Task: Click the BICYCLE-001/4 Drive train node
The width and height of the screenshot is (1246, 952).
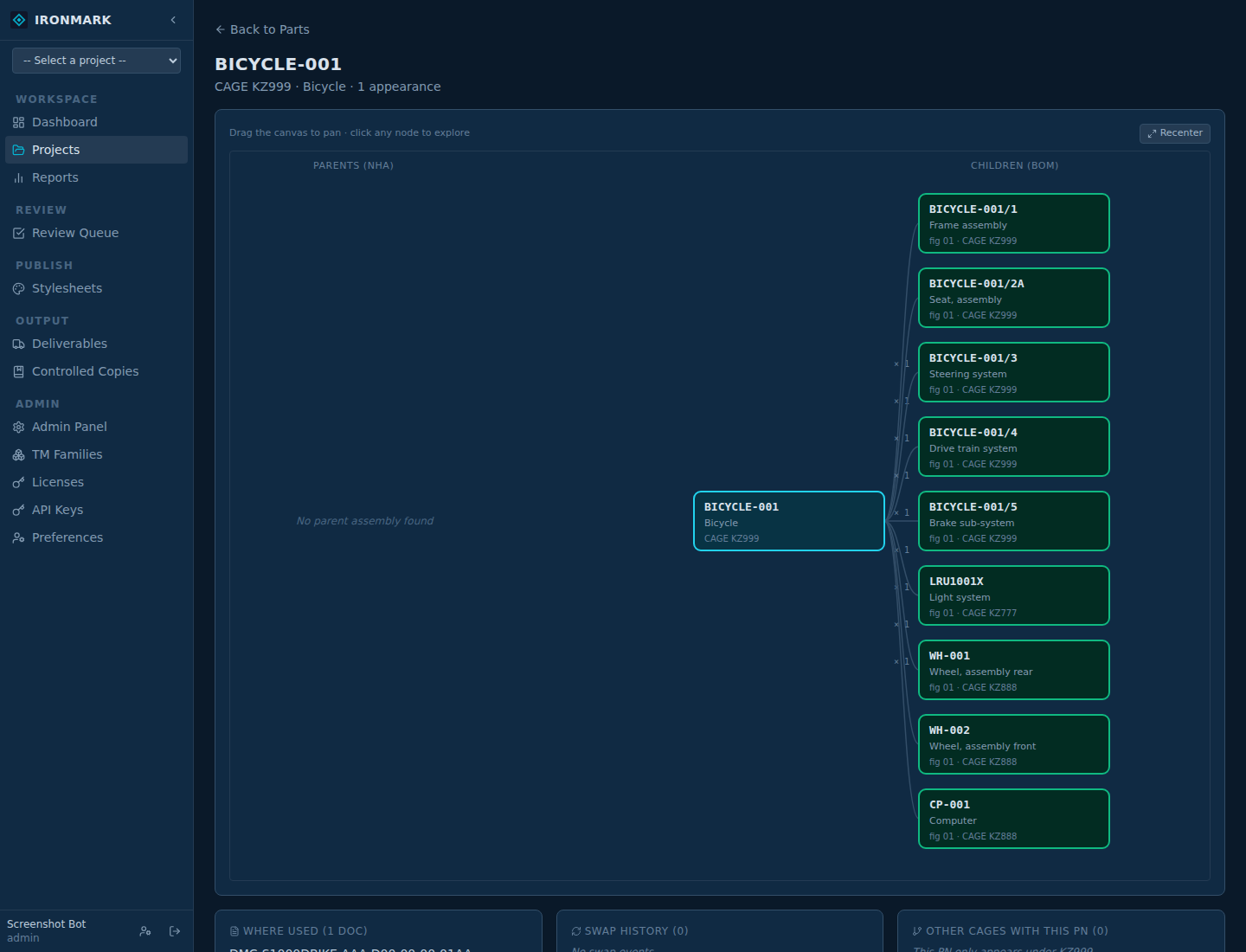Action: coord(1014,447)
